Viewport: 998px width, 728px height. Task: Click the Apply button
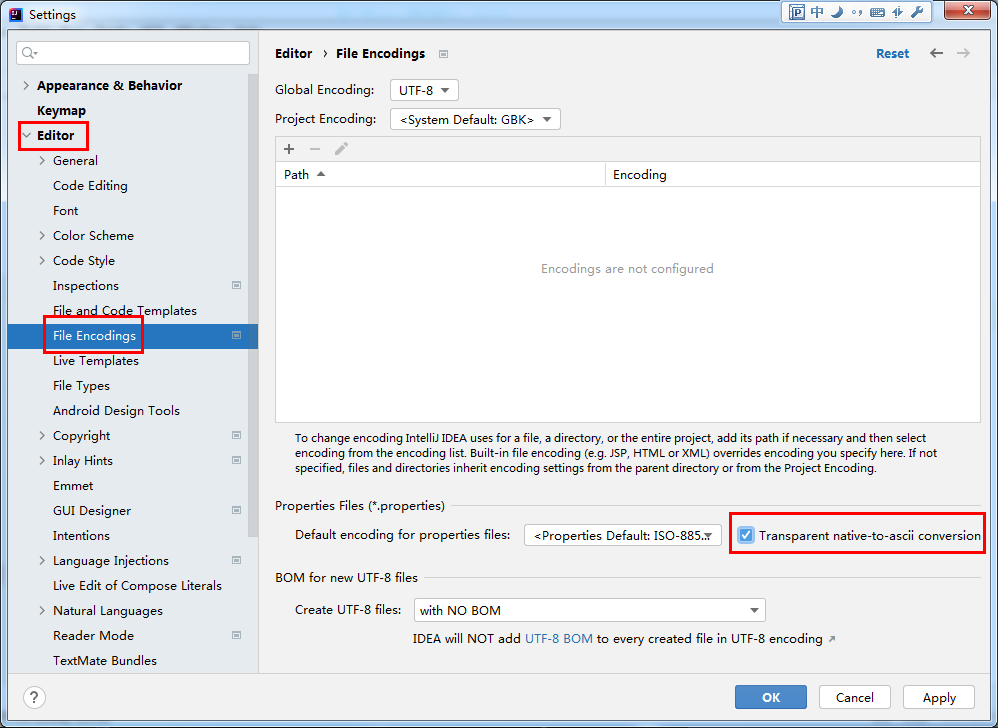coord(939,697)
